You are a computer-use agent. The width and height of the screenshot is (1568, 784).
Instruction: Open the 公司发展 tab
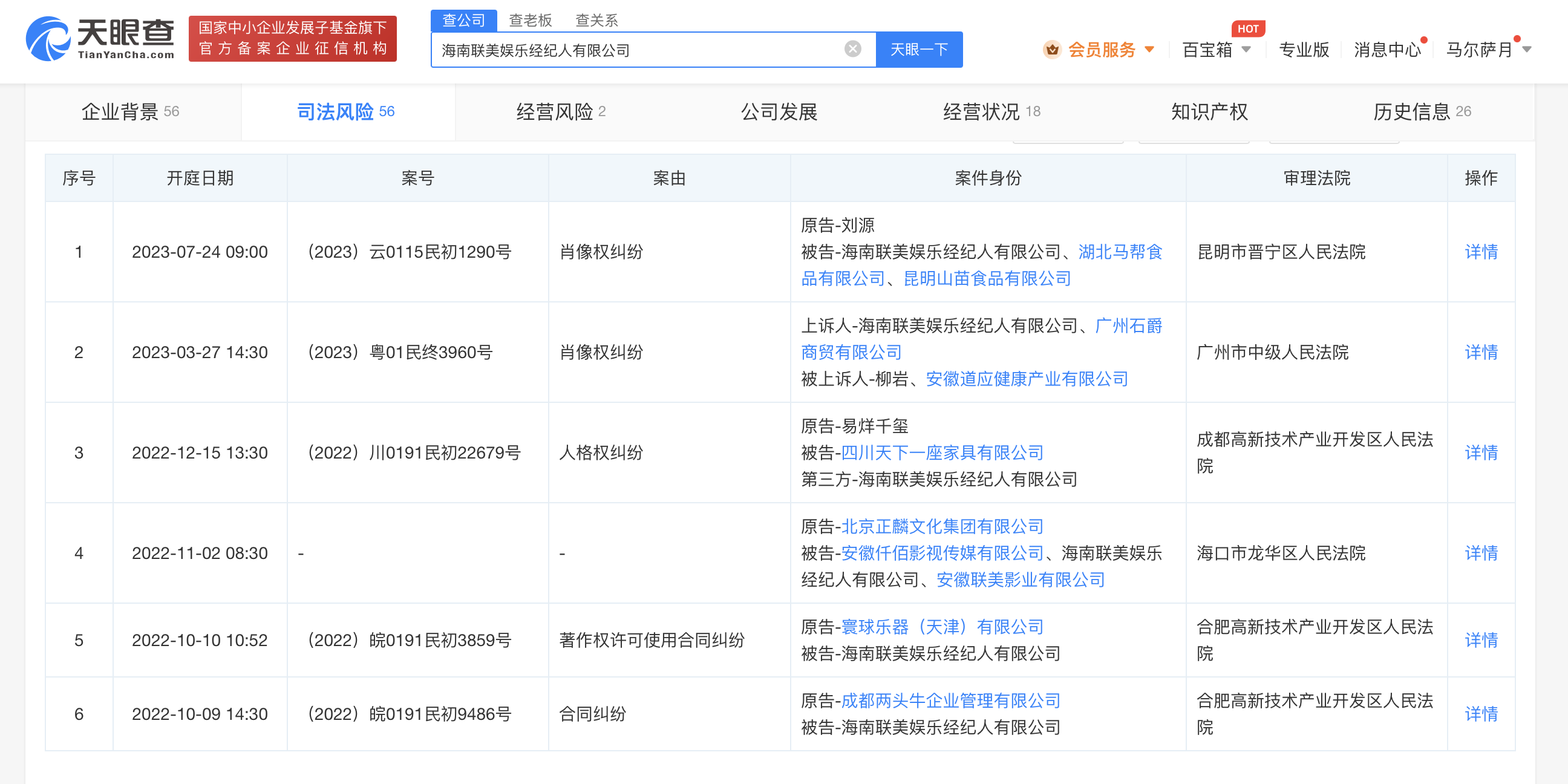pyautogui.click(x=779, y=111)
